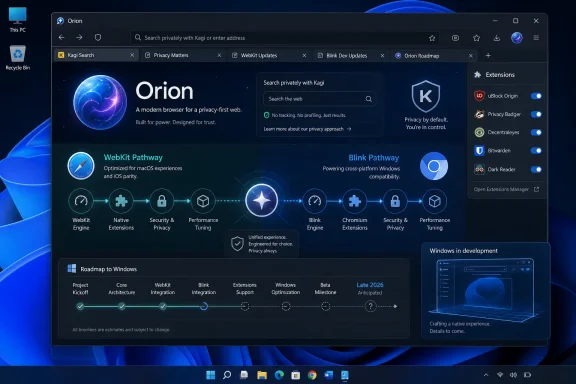Click the Blink Integration roadmap marker
Screen dimensions: 576x384
(204, 306)
